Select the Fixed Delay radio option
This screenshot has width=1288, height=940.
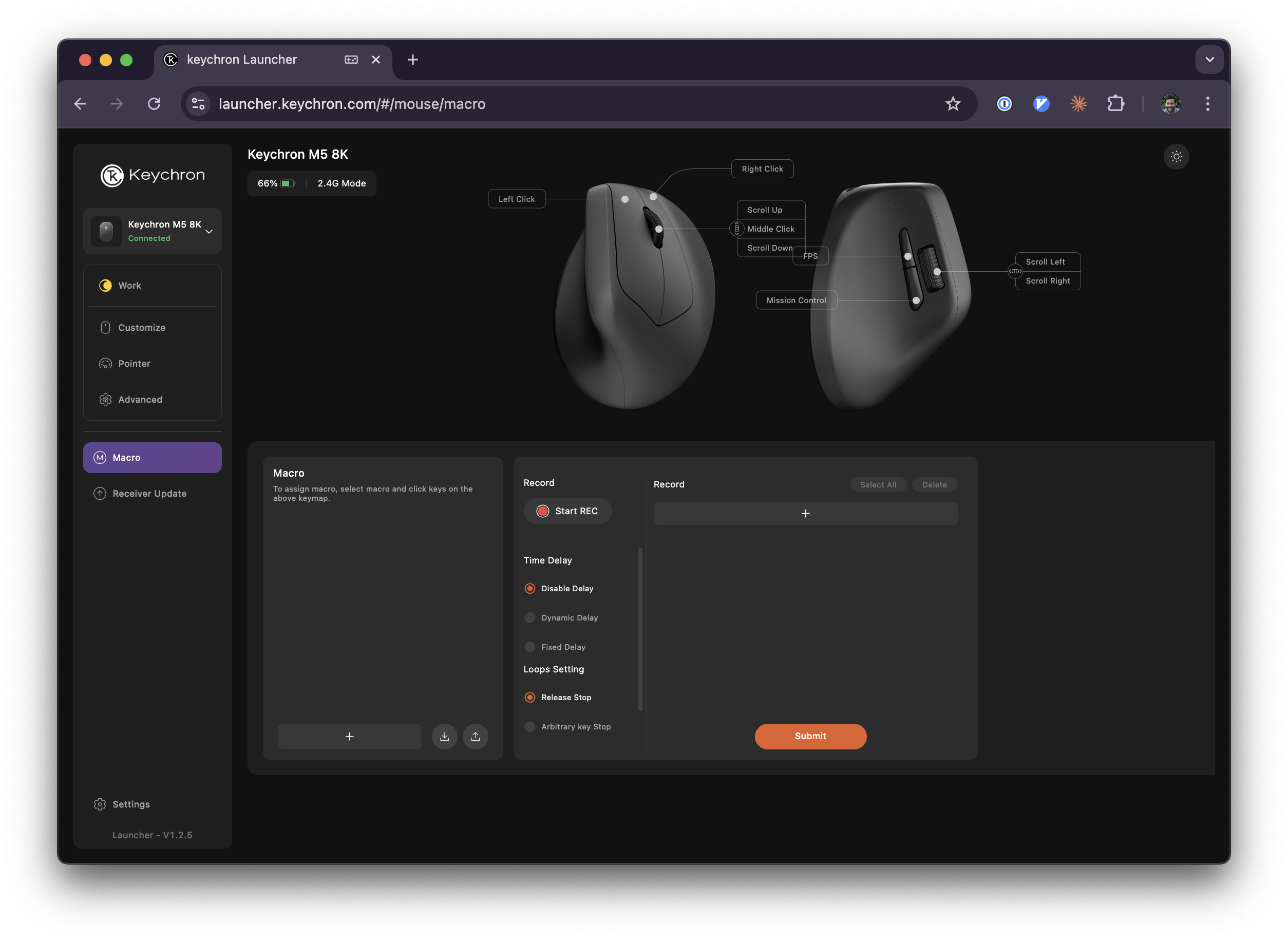[529, 647]
